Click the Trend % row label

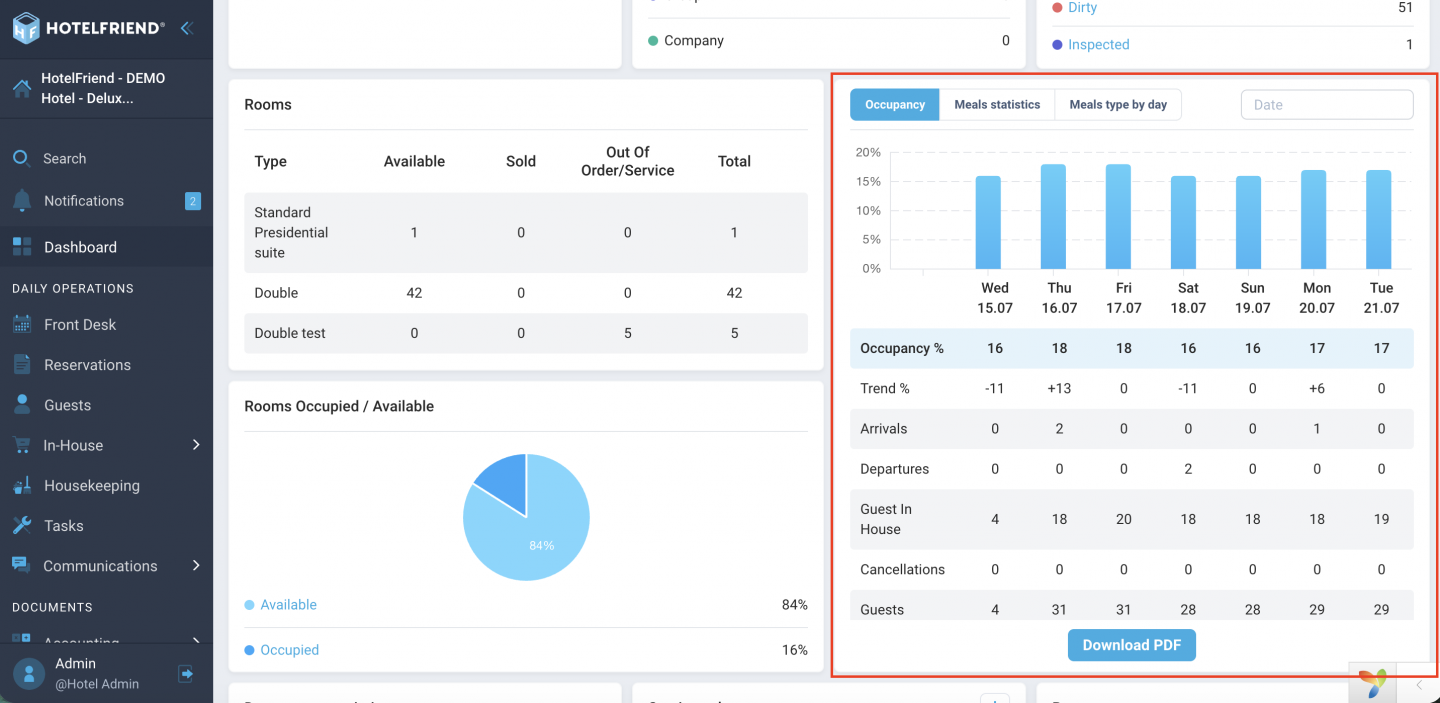885,388
